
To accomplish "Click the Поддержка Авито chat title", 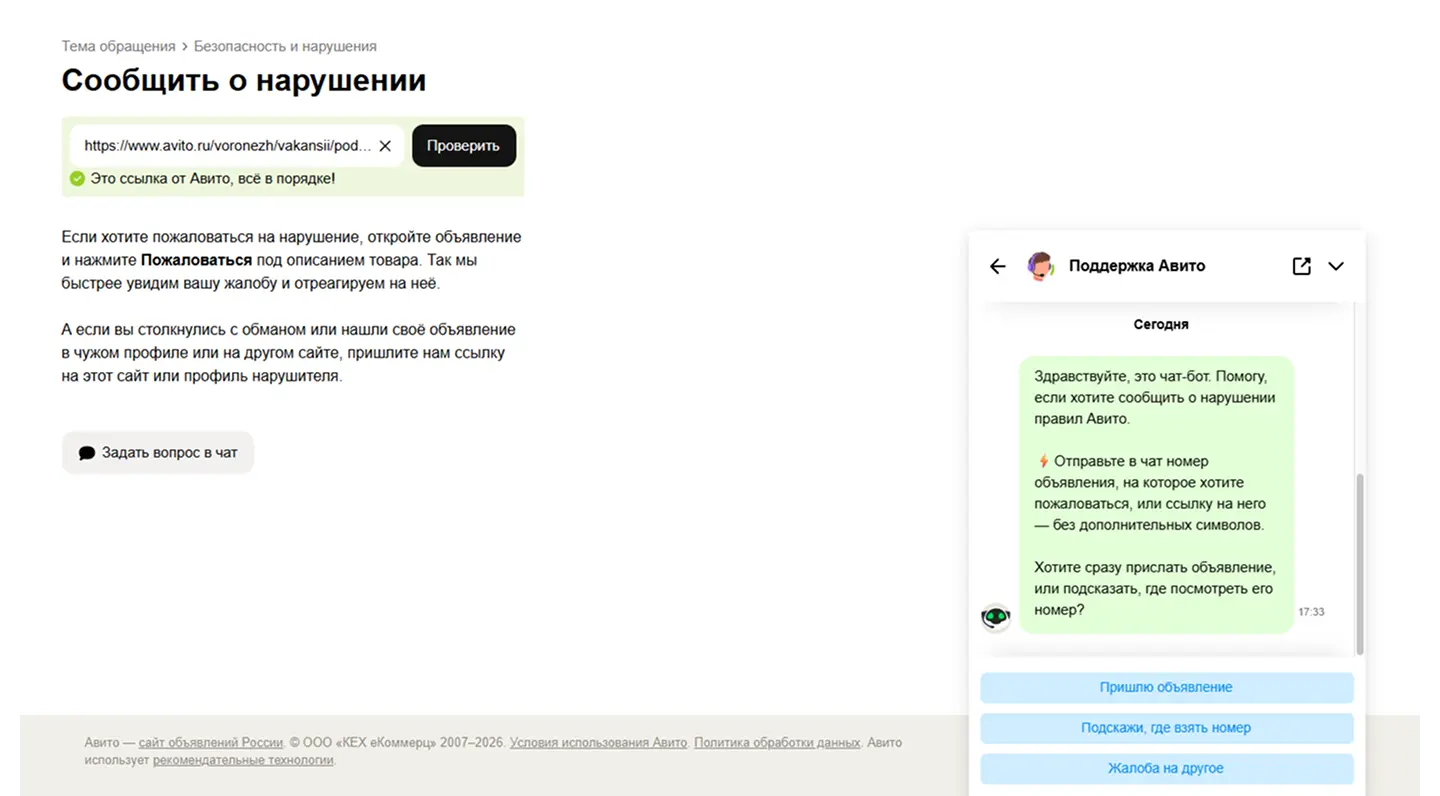I will click(x=1137, y=266).
